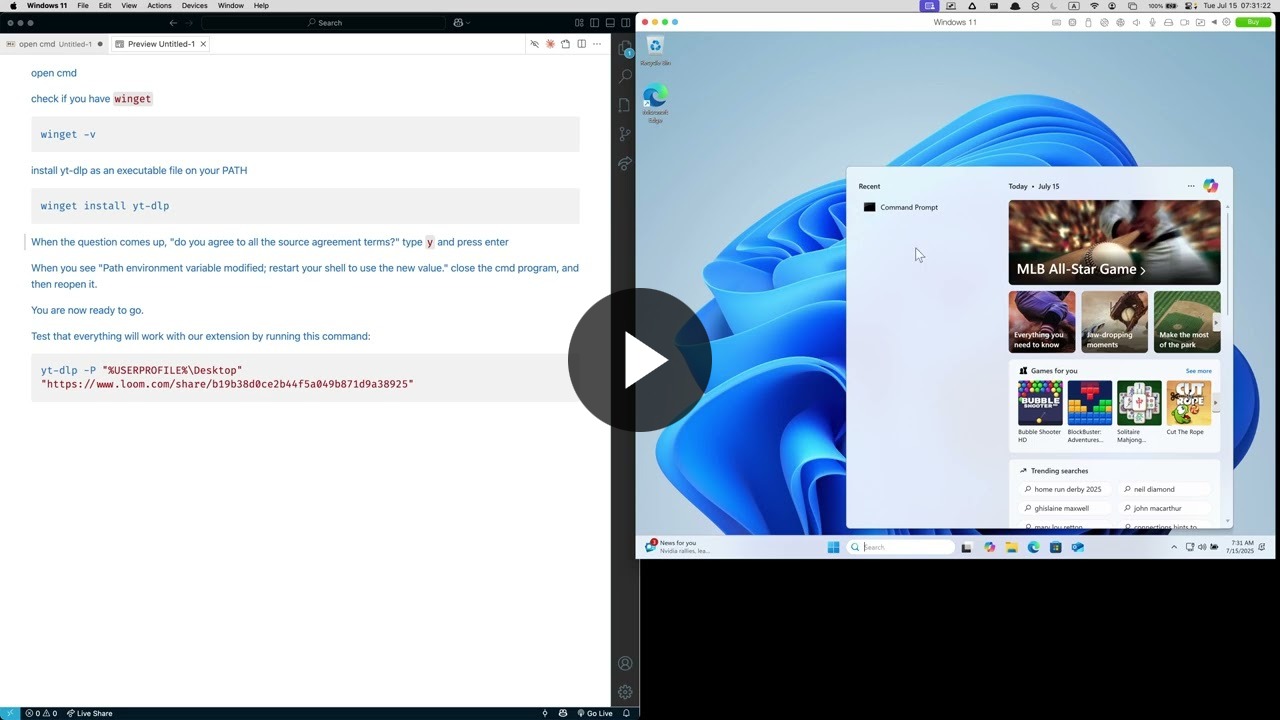Click the Wi-Fi icon in the Mac menu bar
Screen dimensions: 1280x720
pos(1094,6)
